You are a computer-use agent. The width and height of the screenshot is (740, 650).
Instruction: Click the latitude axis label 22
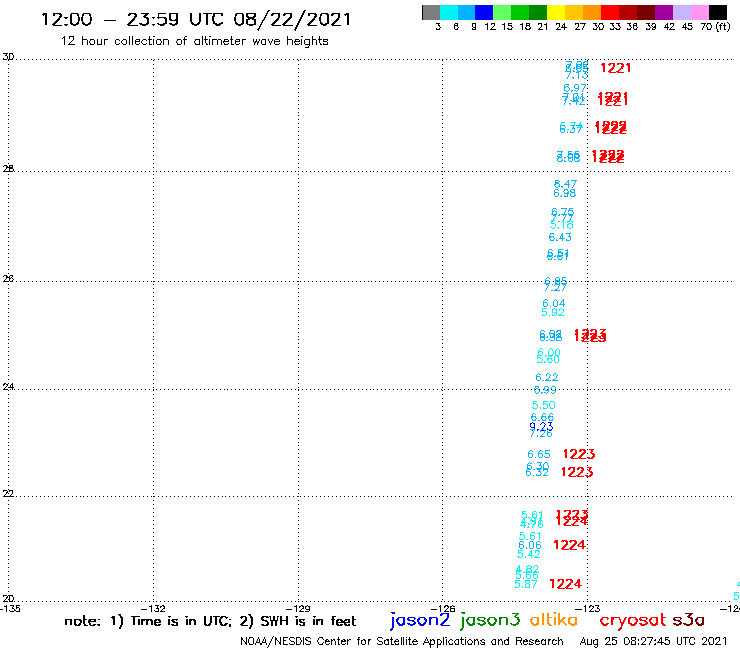coord(8,493)
